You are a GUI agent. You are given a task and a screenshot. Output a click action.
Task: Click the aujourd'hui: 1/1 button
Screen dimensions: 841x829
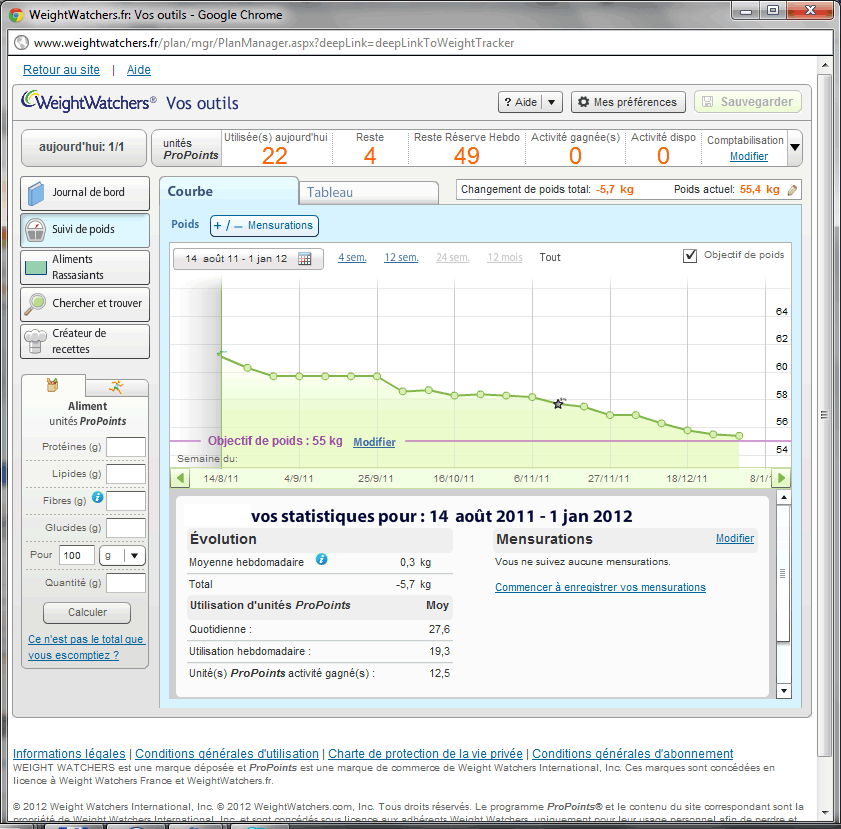point(84,147)
